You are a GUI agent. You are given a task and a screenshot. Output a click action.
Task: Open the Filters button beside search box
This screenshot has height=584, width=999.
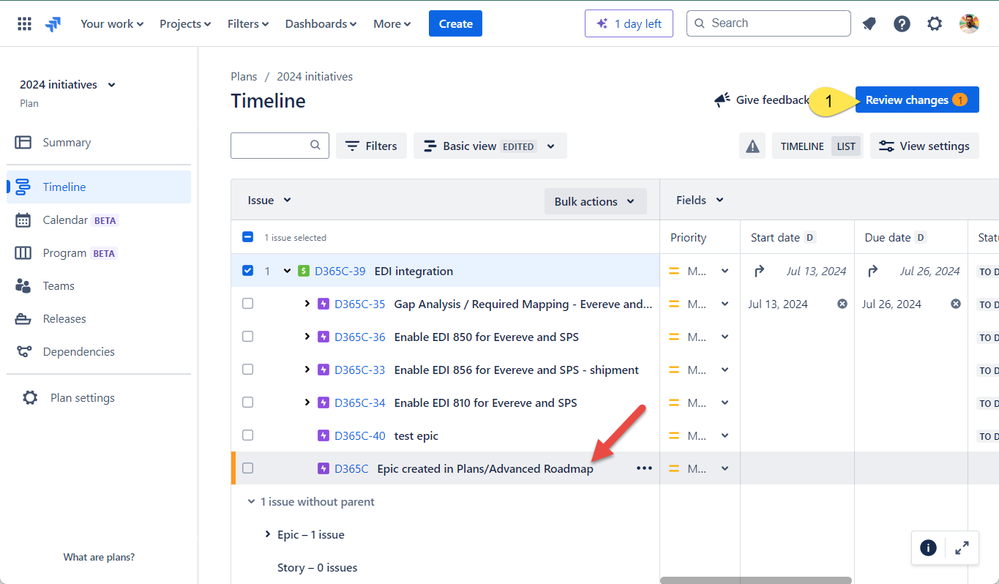tap(371, 146)
